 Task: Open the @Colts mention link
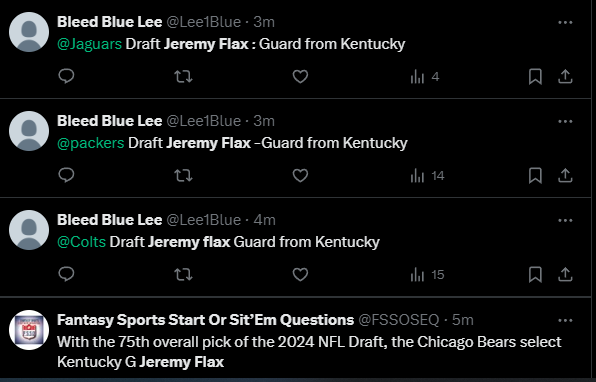point(81,242)
